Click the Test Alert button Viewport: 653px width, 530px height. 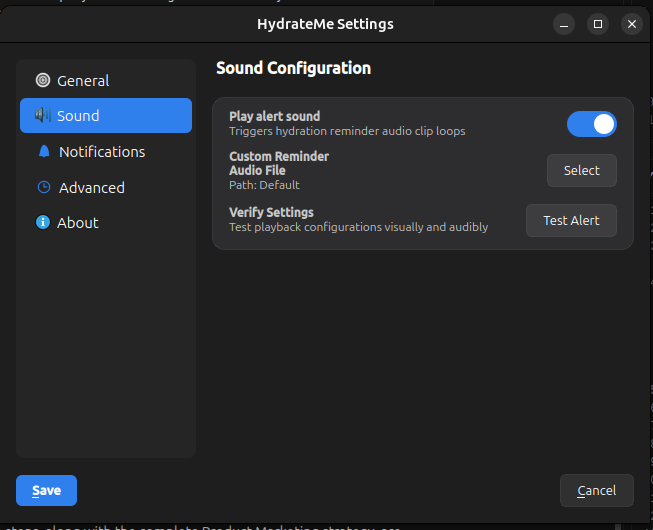[x=571, y=220]
